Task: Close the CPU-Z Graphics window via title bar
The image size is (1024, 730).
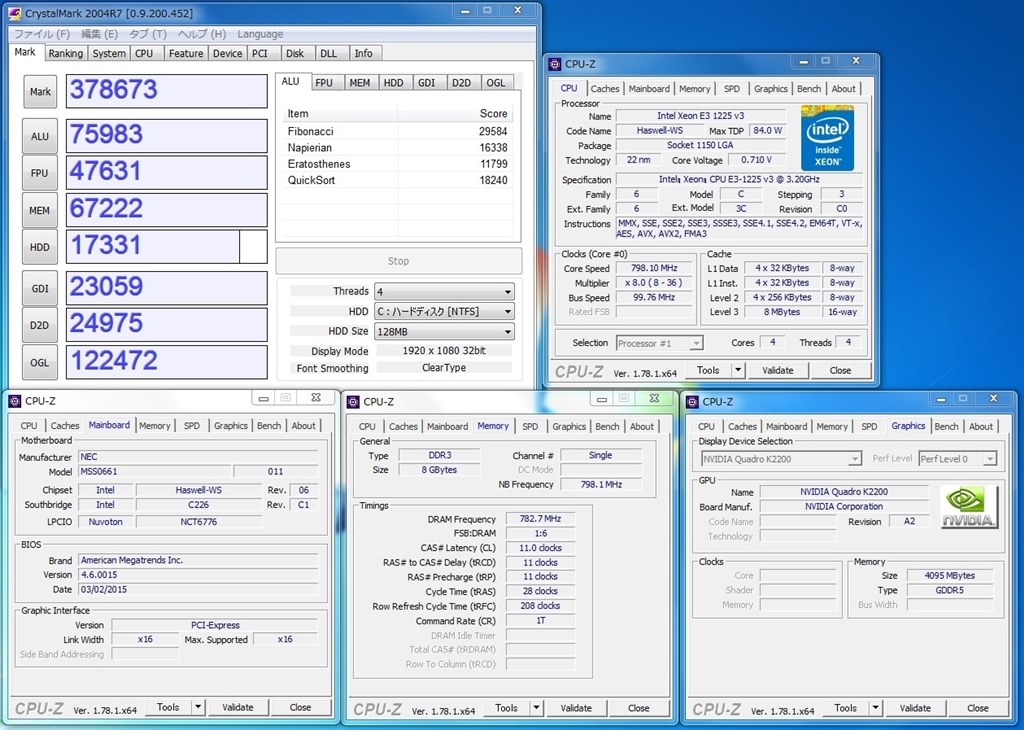Action: [993, 398]
